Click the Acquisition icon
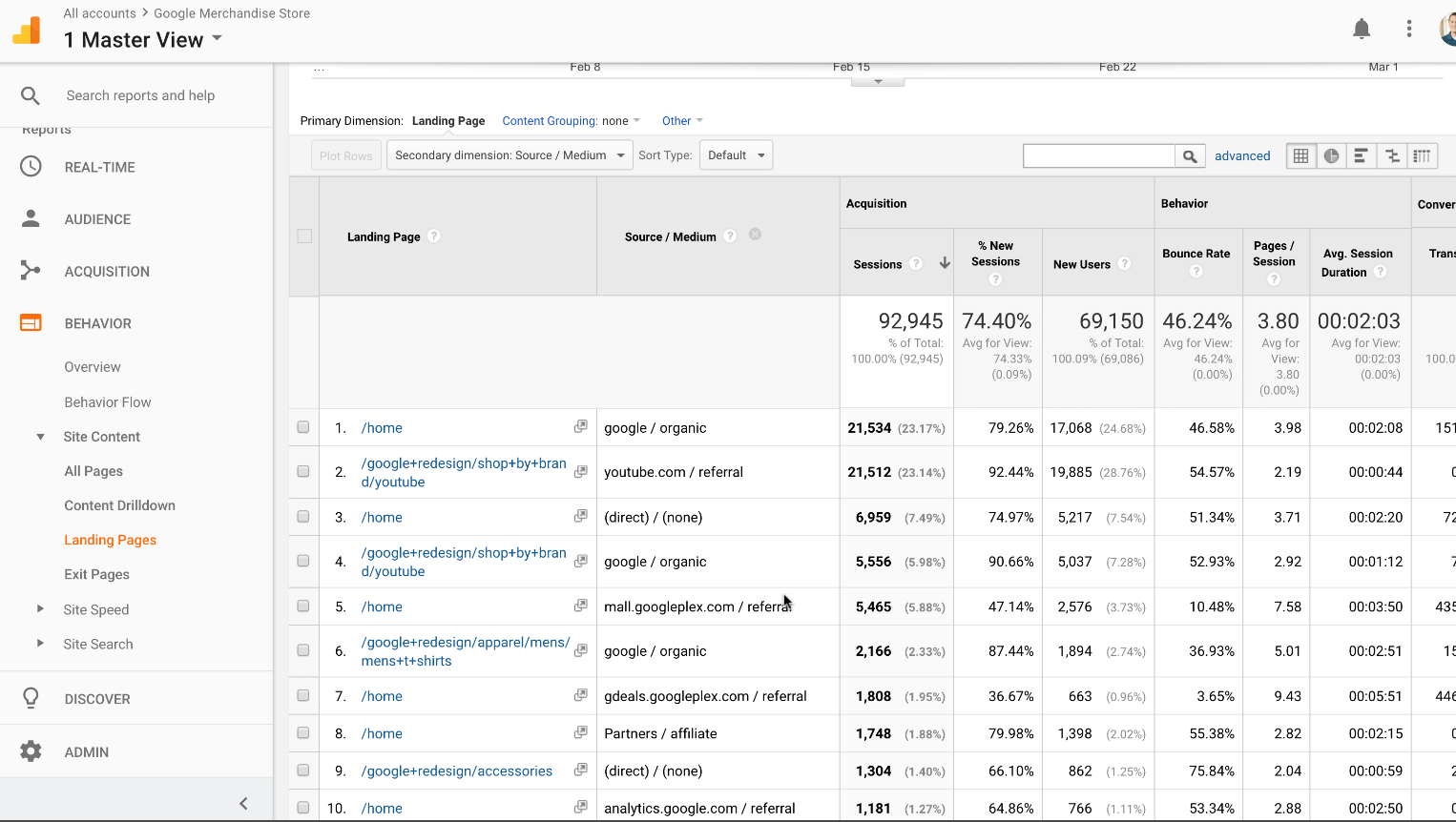The height and width of the screenshot is (822, 1456). coord(31,271)
